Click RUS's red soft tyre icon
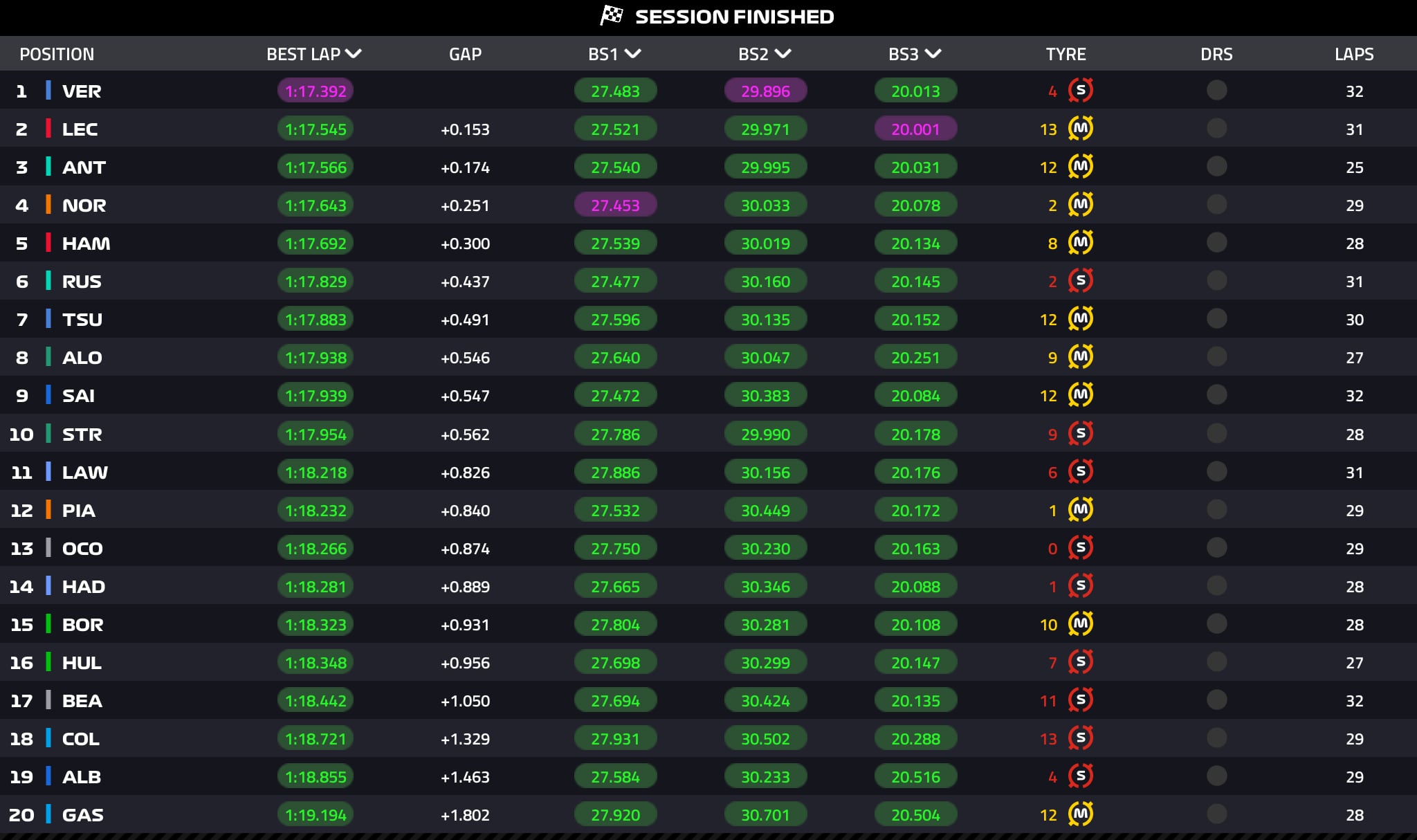 [x=1080, y=281]
